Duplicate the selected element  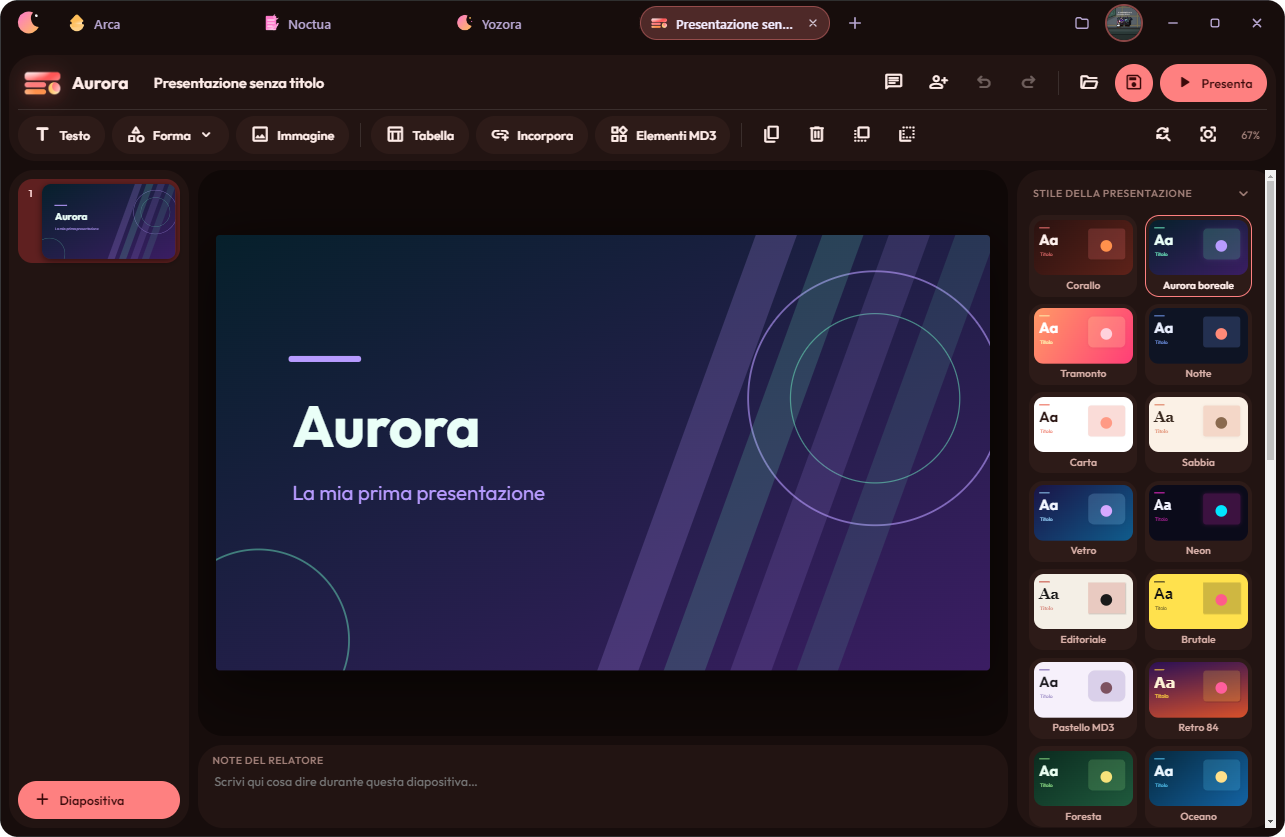pyautogui.click(x=771, y=134)
